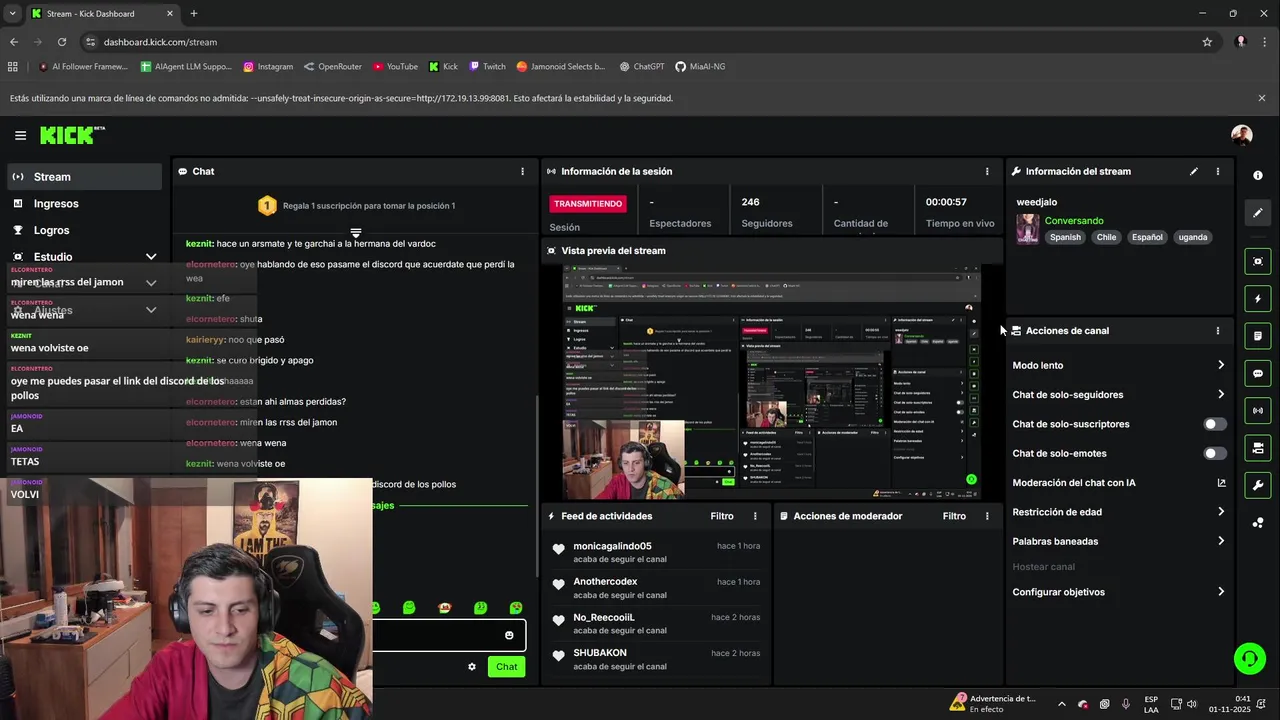Open Filtro in Feed de actividades

(722, 516)
